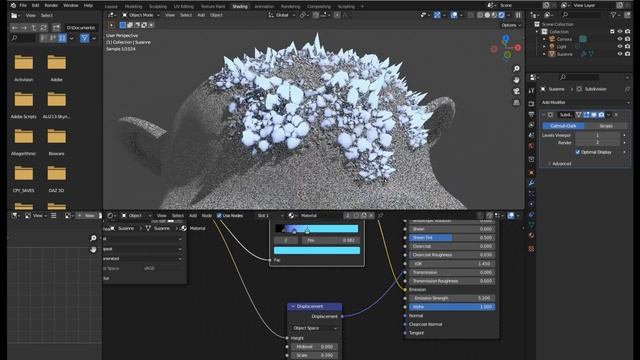The image size is (640, 360).
Task: Open the Object Mode dropdown
Action: click(141, 15)
